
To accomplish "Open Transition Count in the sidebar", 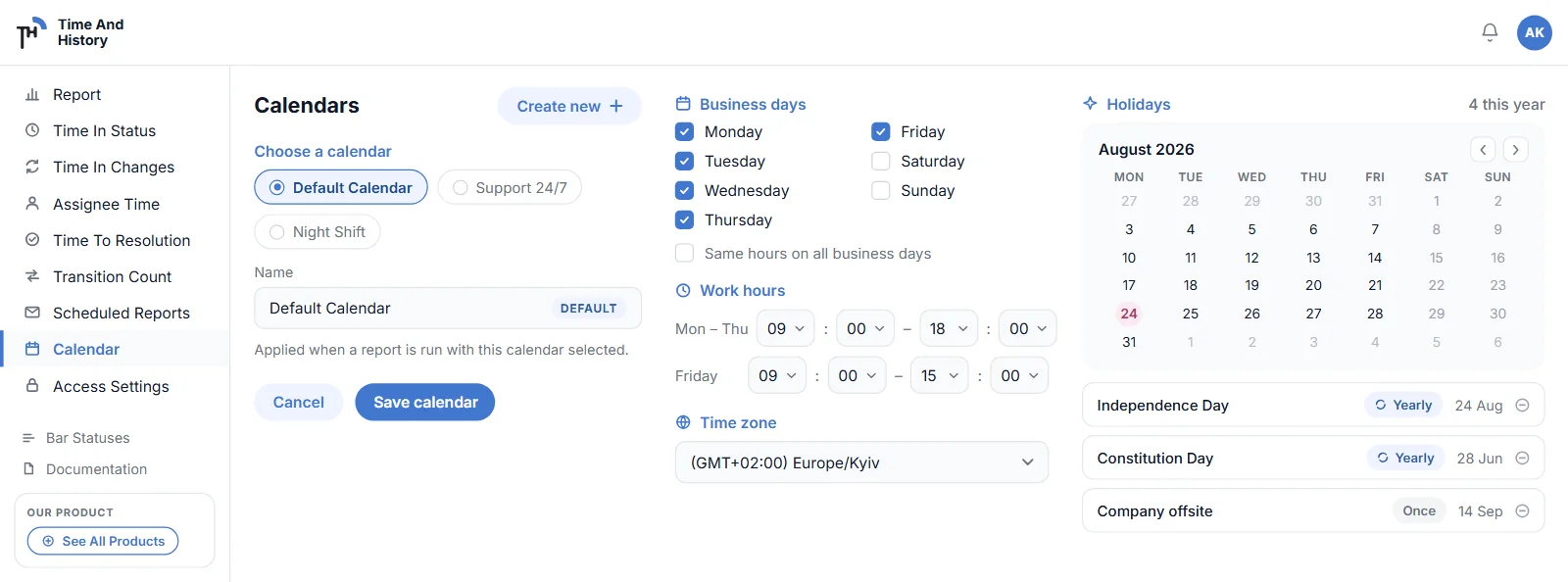I will (x=115, y=276).
